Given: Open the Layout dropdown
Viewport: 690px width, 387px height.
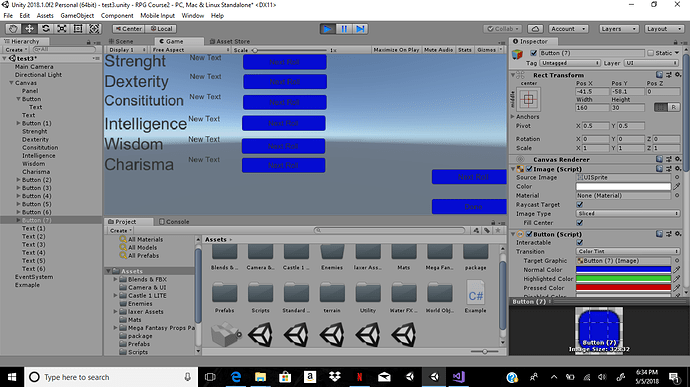Looking at the screenshot, I should click(x=664, y=29).
